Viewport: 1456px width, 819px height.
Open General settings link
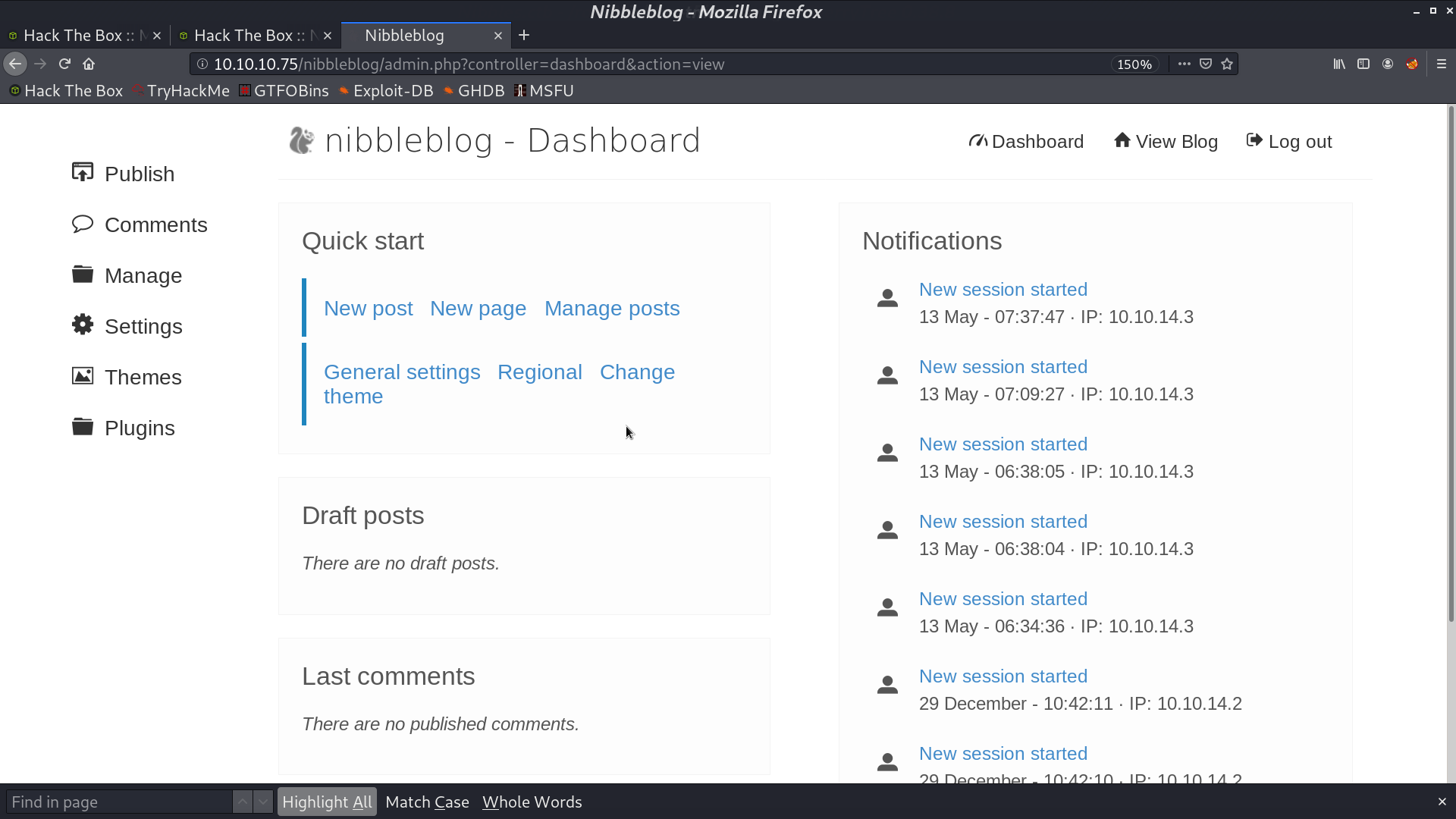pyautogui.click(x=402, y=372)
